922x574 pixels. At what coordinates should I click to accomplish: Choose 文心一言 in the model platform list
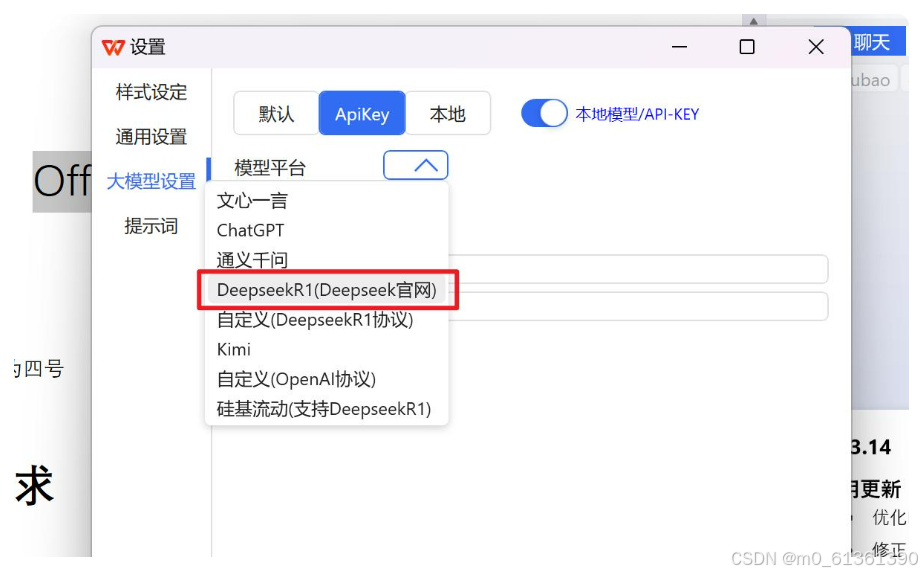coord(327,201)
